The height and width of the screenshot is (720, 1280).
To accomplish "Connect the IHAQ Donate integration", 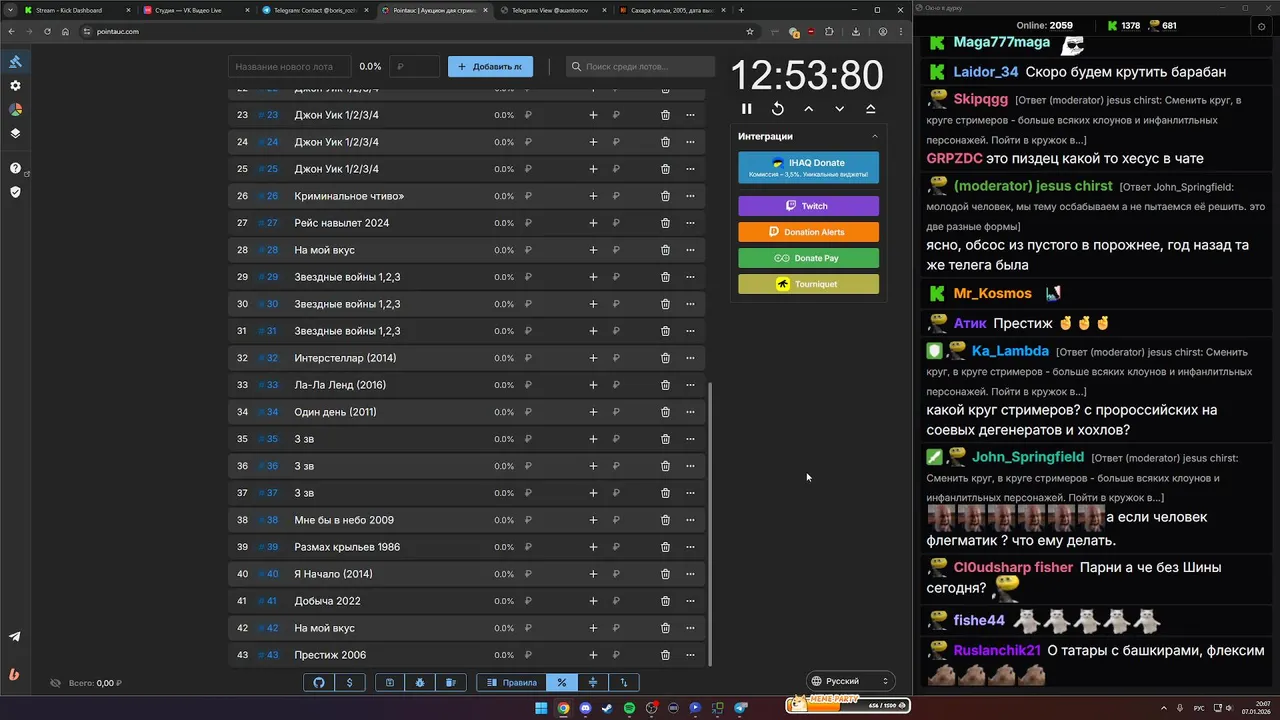I will pyautogui.click(x=808, y=168).
